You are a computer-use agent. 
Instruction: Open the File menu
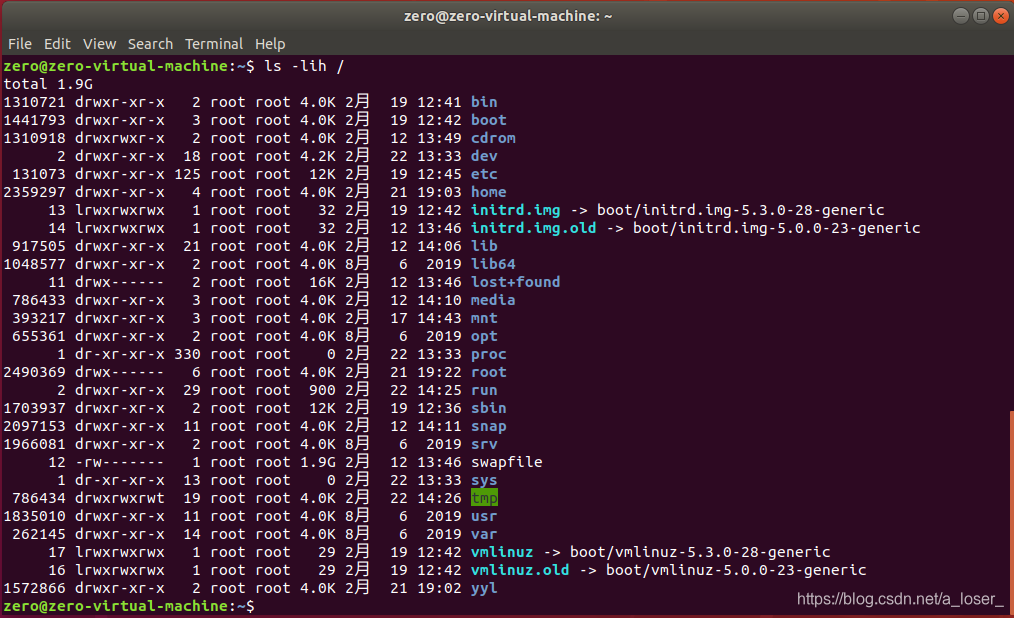(x=19, y=44)
